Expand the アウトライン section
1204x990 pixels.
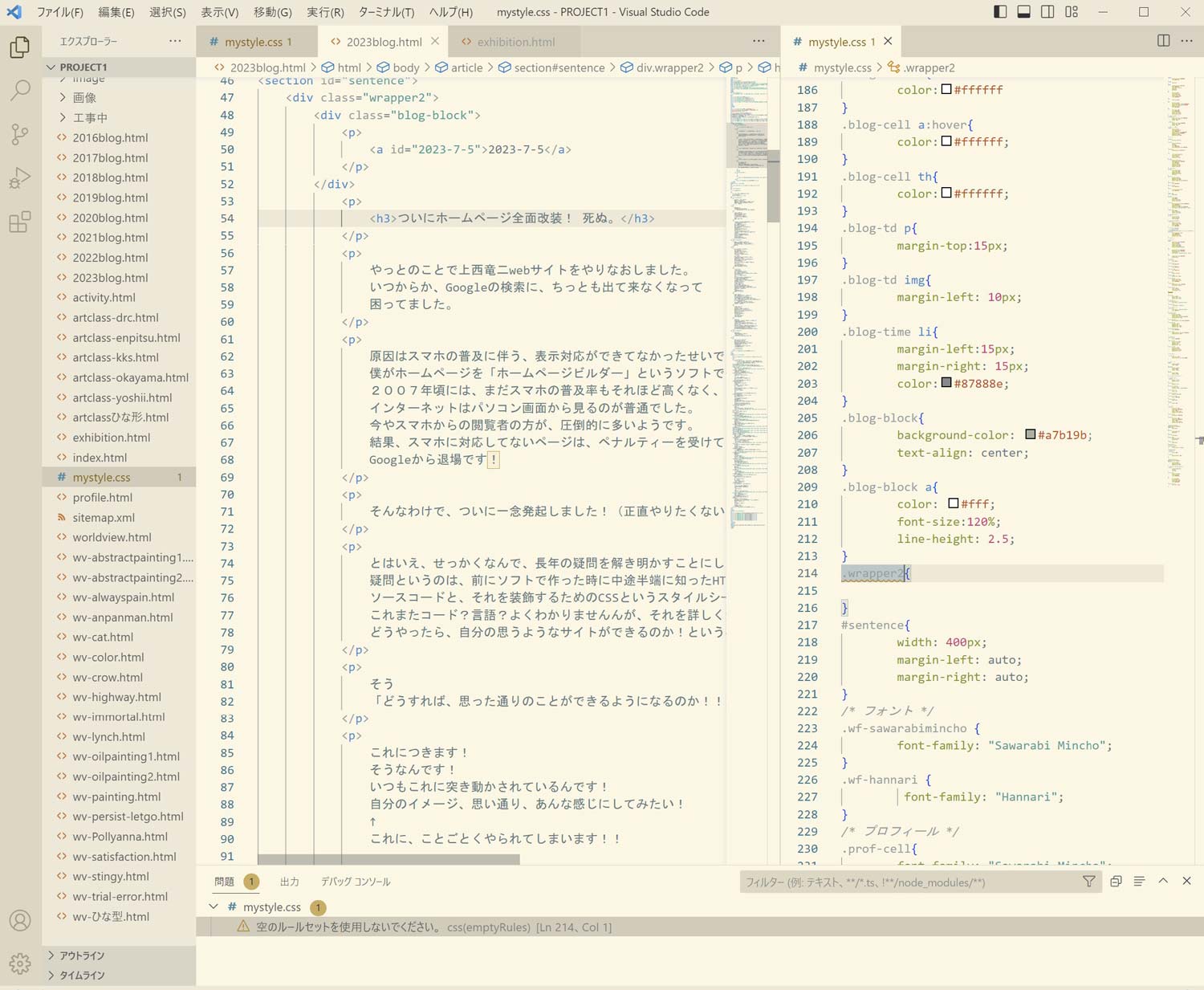[x=82, y=955]
